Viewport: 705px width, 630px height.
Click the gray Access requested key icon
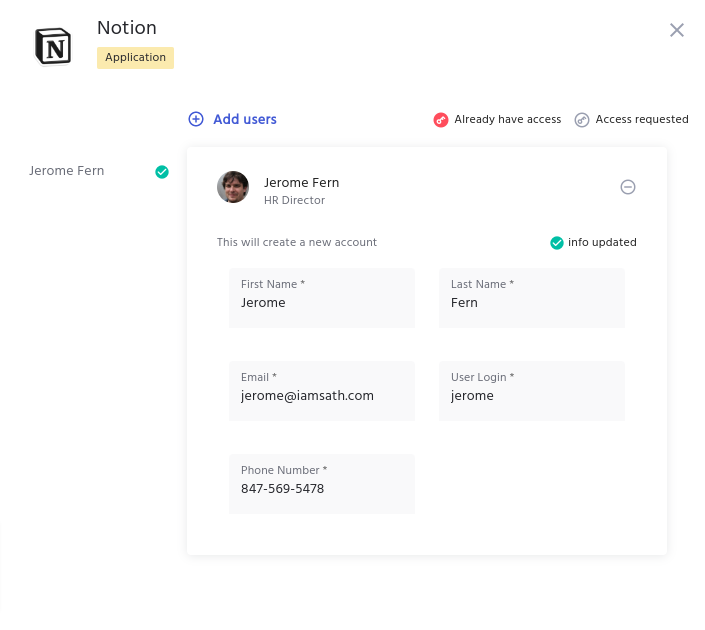coord(582,120)
